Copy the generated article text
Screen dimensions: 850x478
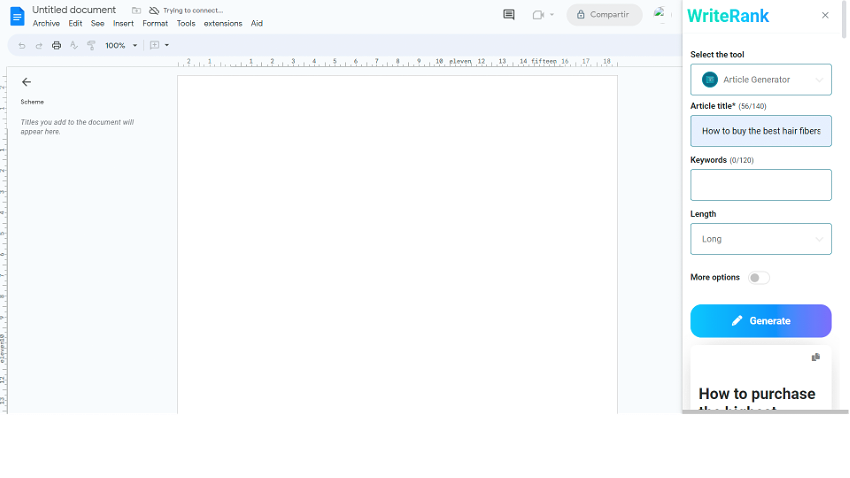coord(816,357)
